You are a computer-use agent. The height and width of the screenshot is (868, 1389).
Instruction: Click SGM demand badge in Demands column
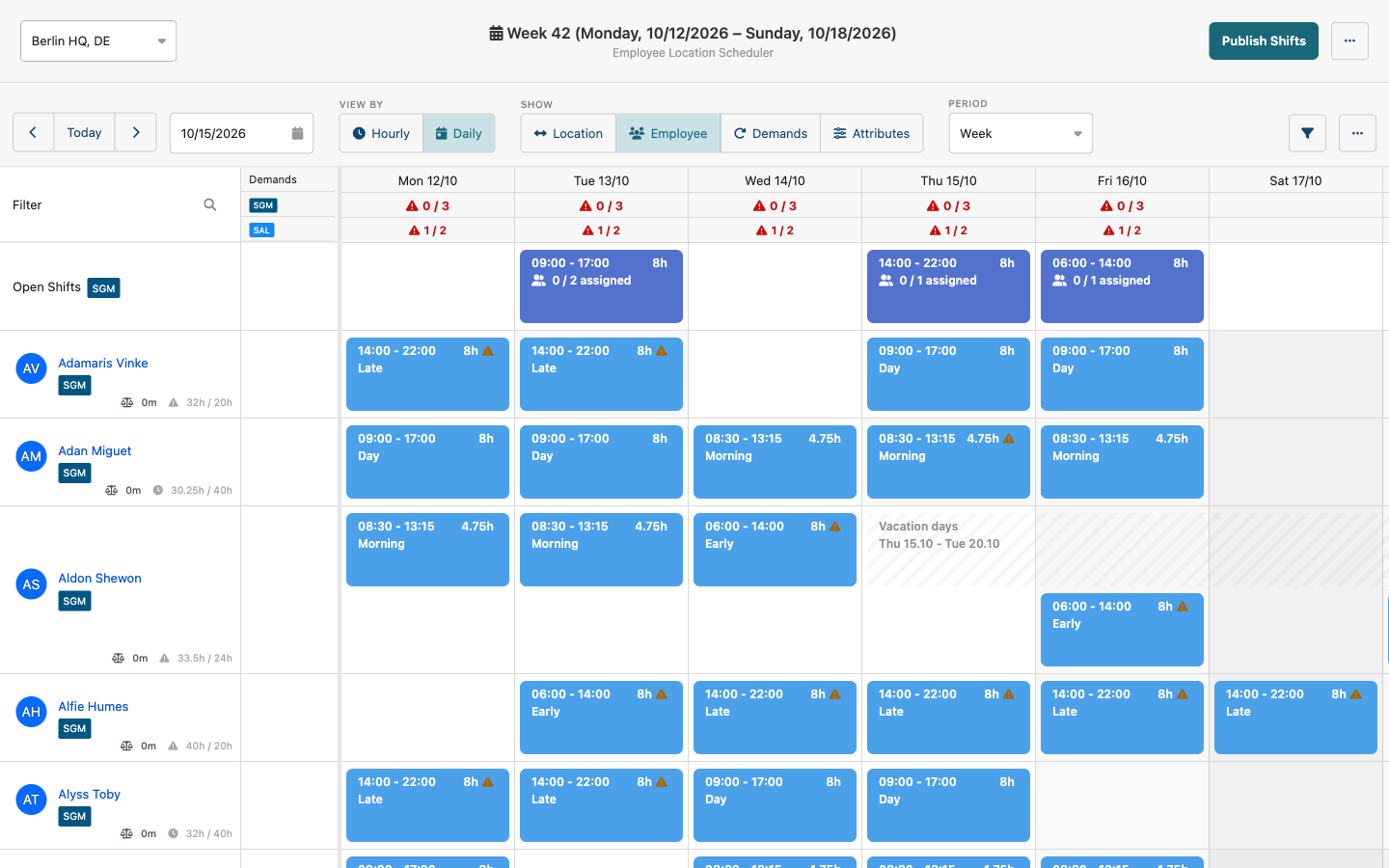click(x=263, y=205)
